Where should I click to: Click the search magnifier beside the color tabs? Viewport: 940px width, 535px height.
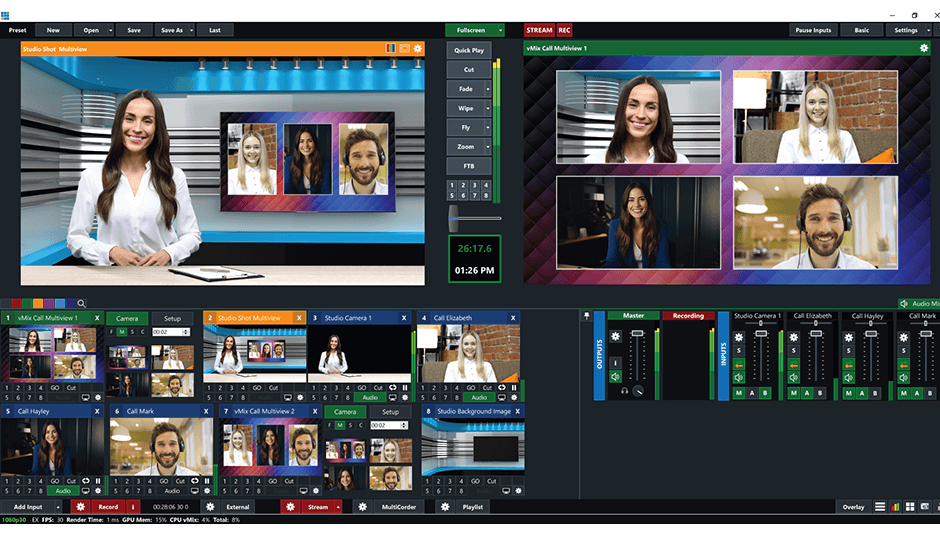click(x=81, y=303)
